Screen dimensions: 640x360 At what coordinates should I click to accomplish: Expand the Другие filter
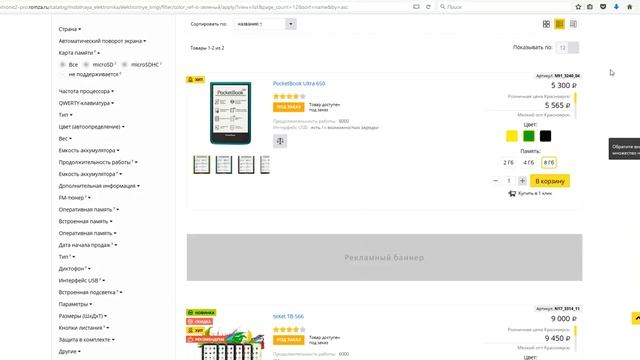point(69,351)
